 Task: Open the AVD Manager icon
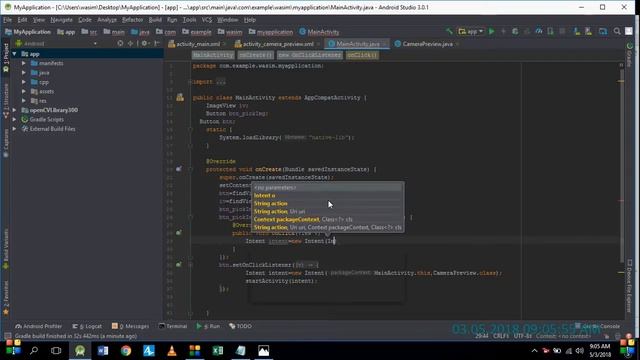(x=577, y=31)
